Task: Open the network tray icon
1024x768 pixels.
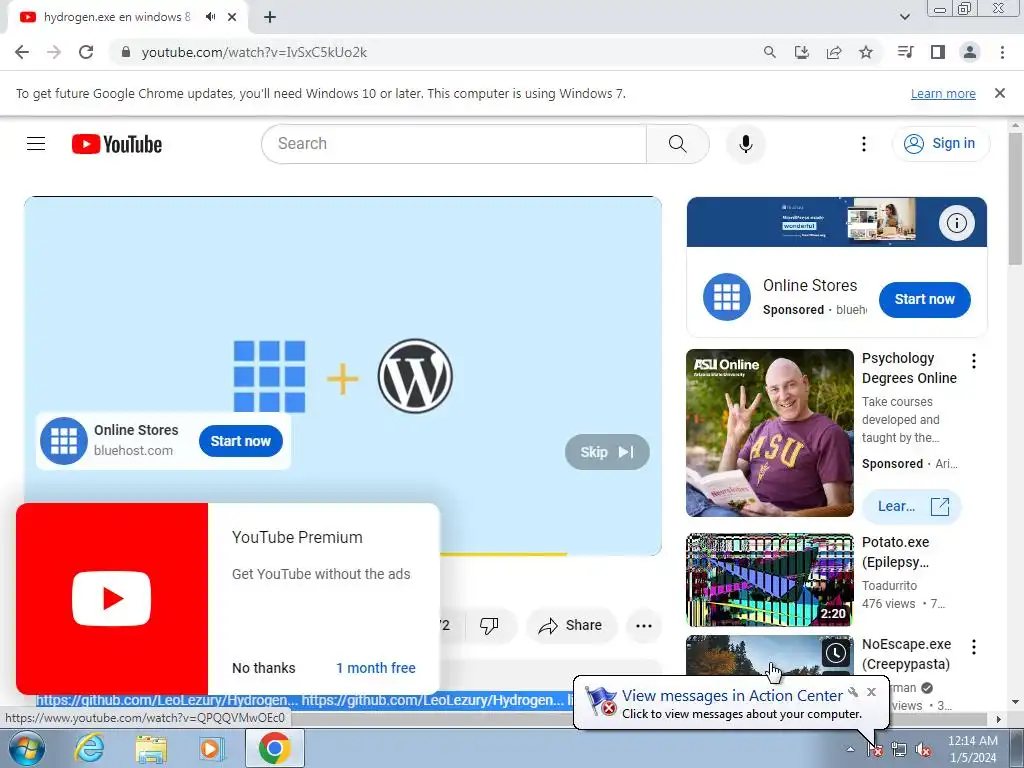Action: 899,750
